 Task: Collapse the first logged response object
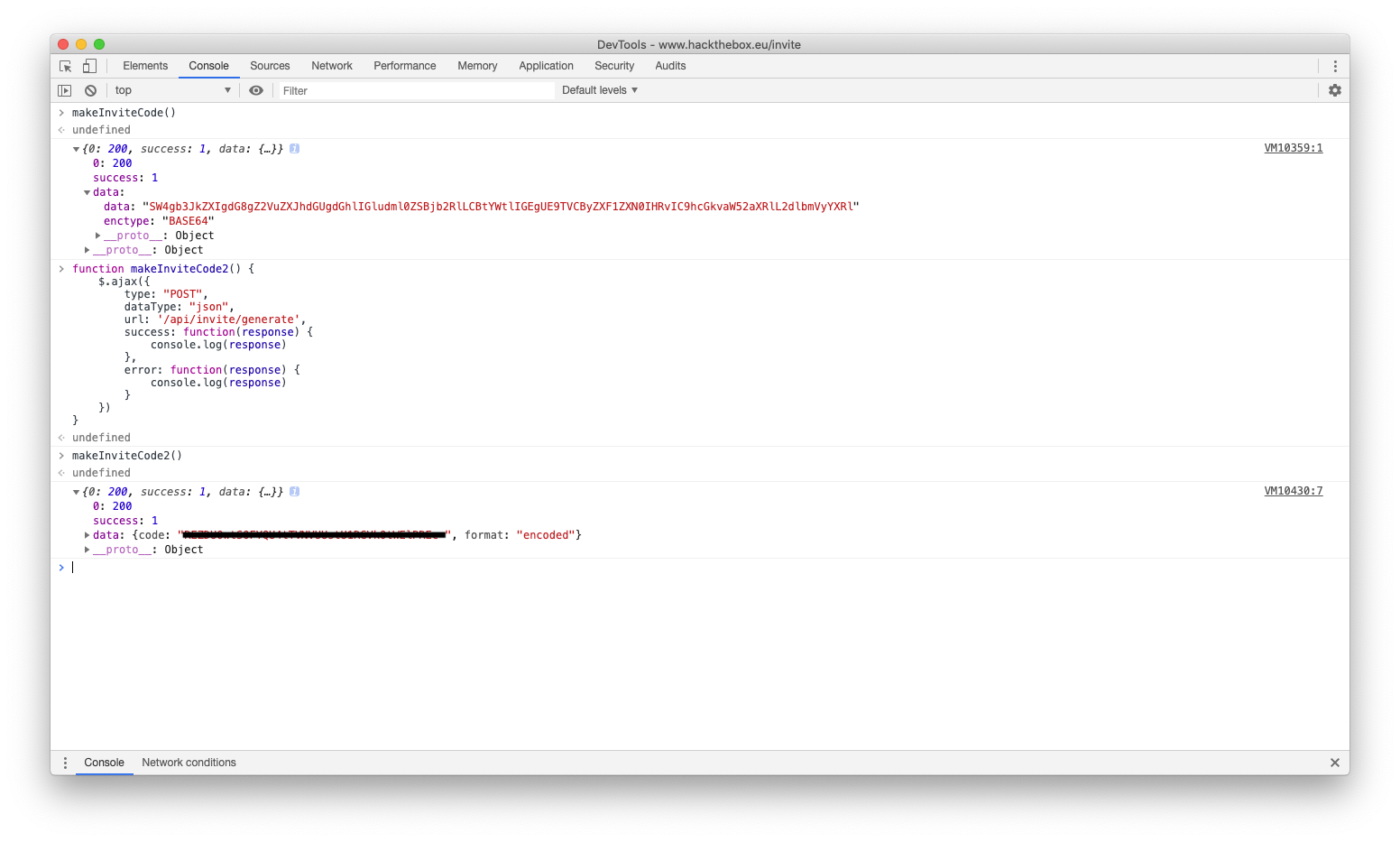pos(76,149)
